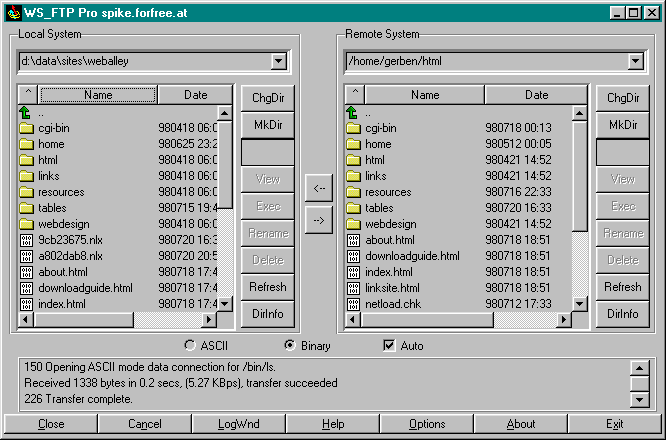Select the remote webdesign folder icon

(353, 224)
